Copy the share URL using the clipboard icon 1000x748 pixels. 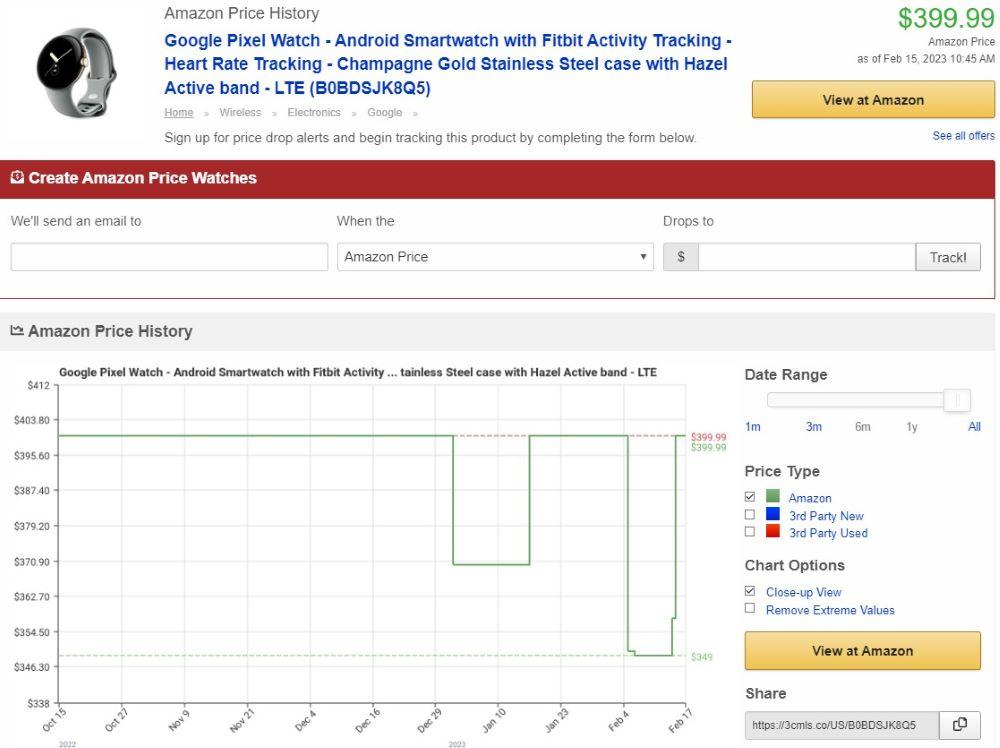[959, 725]
